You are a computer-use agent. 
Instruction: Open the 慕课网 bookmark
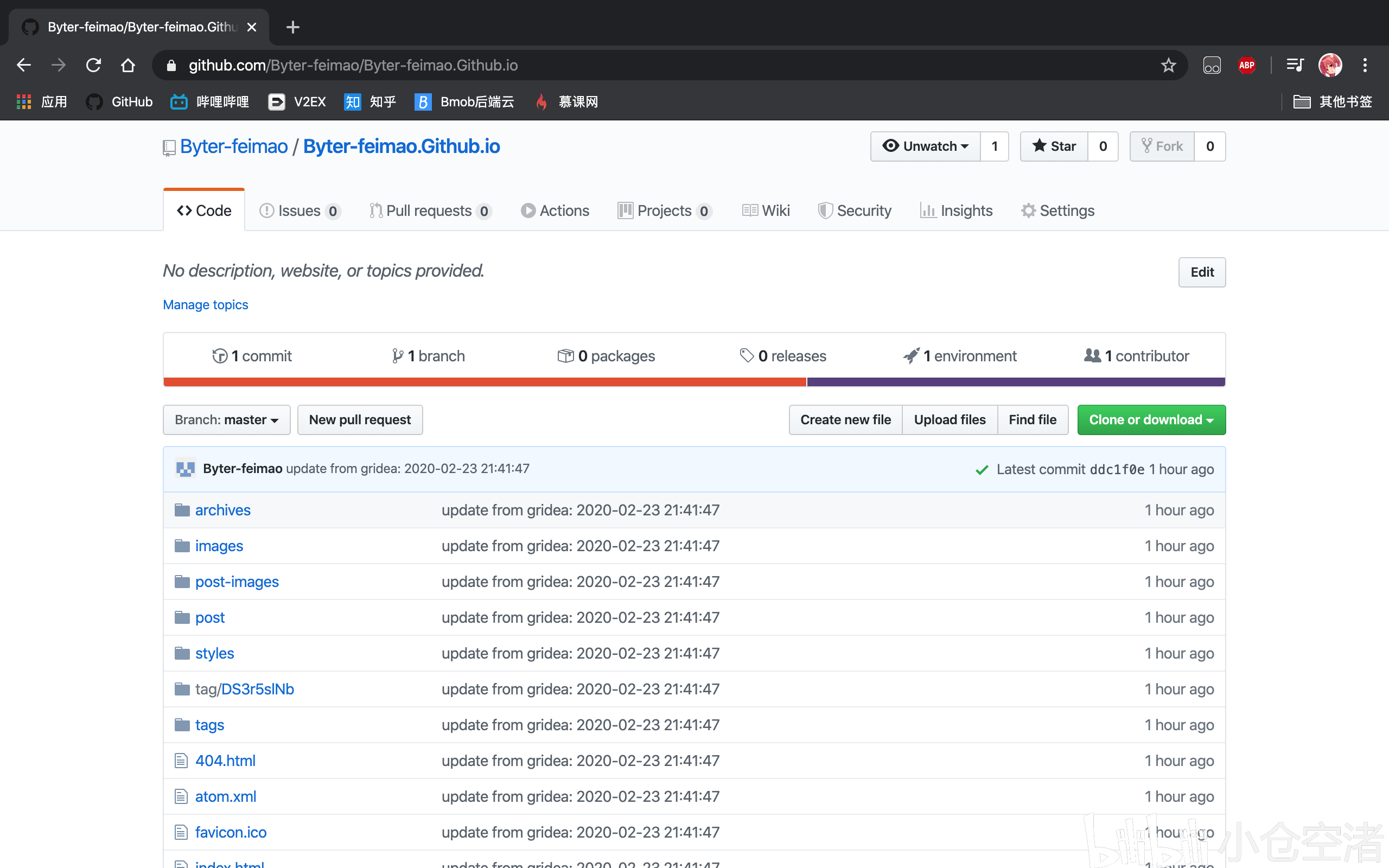tap(566, 101)
